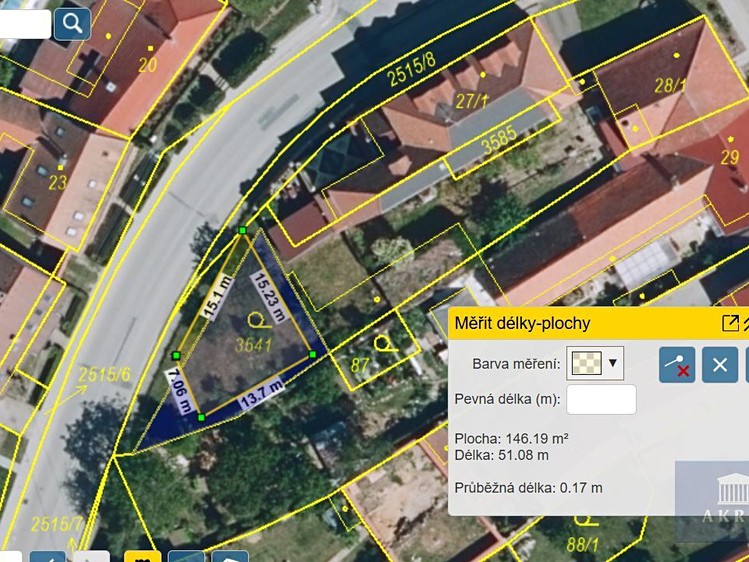Open the Barva měření color dropdown arrow
This screenshot has width=749, height=562.
coord(613,363)
